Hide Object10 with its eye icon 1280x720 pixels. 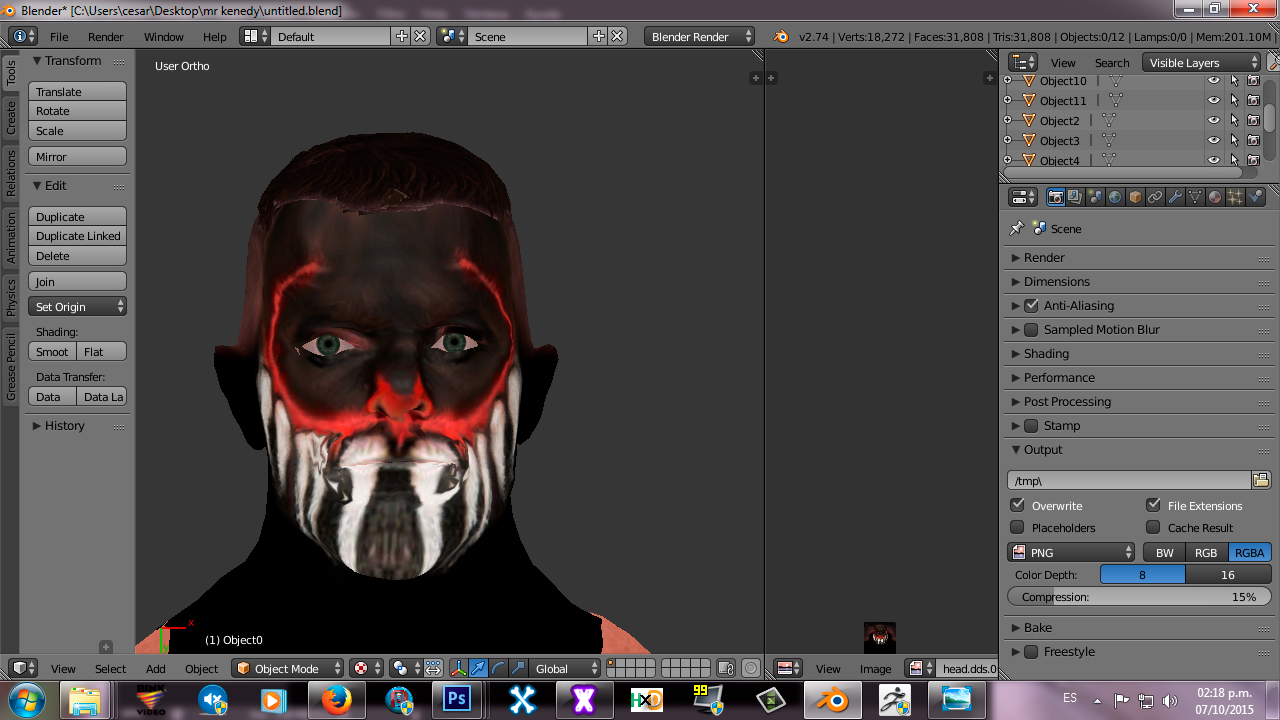(1214, 80)
